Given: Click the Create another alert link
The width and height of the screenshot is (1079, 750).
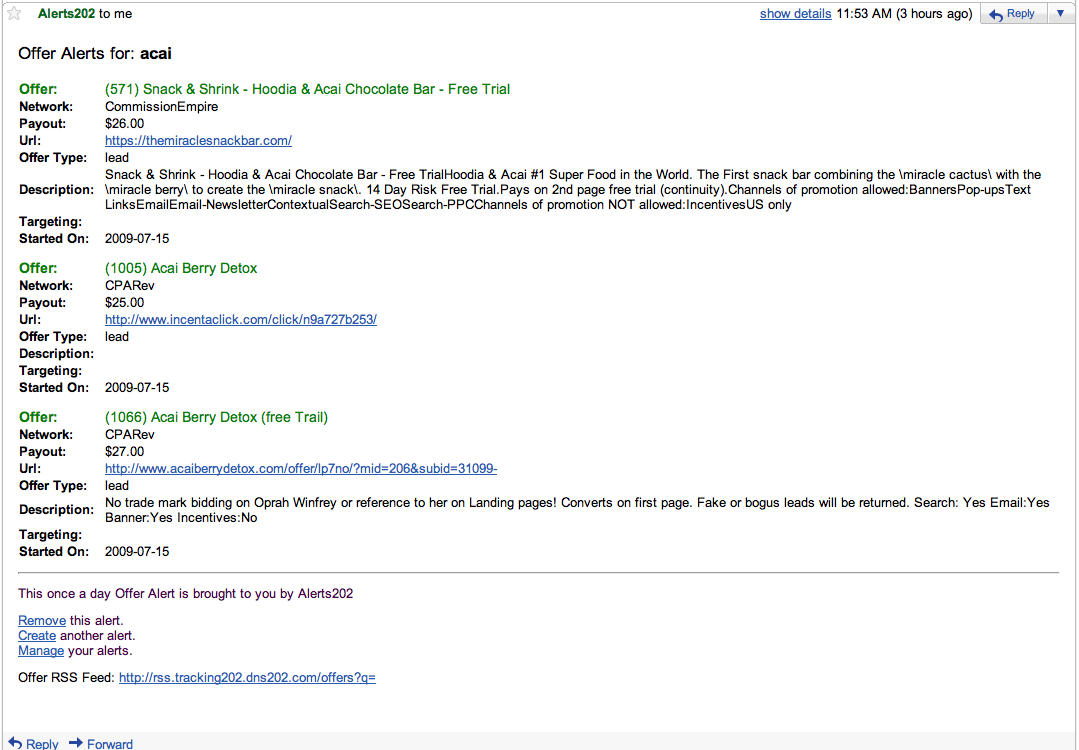Looking at the screenshot, I should [x=37, y=636].
